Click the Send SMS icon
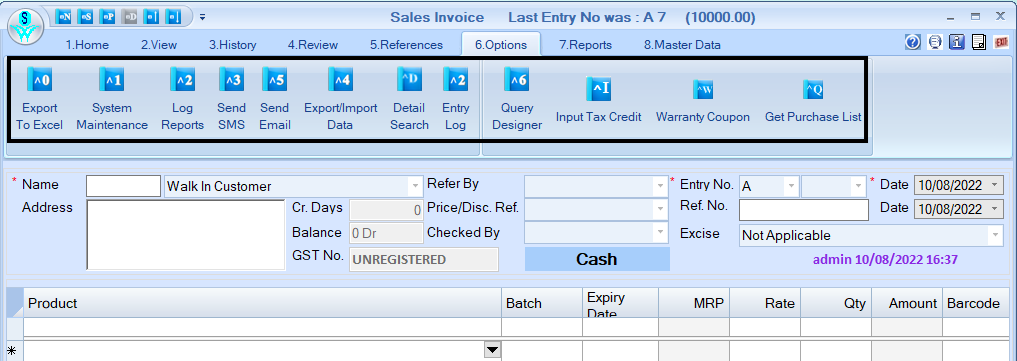The width and height of the screenshot is (1017, 361). [231, 80]
